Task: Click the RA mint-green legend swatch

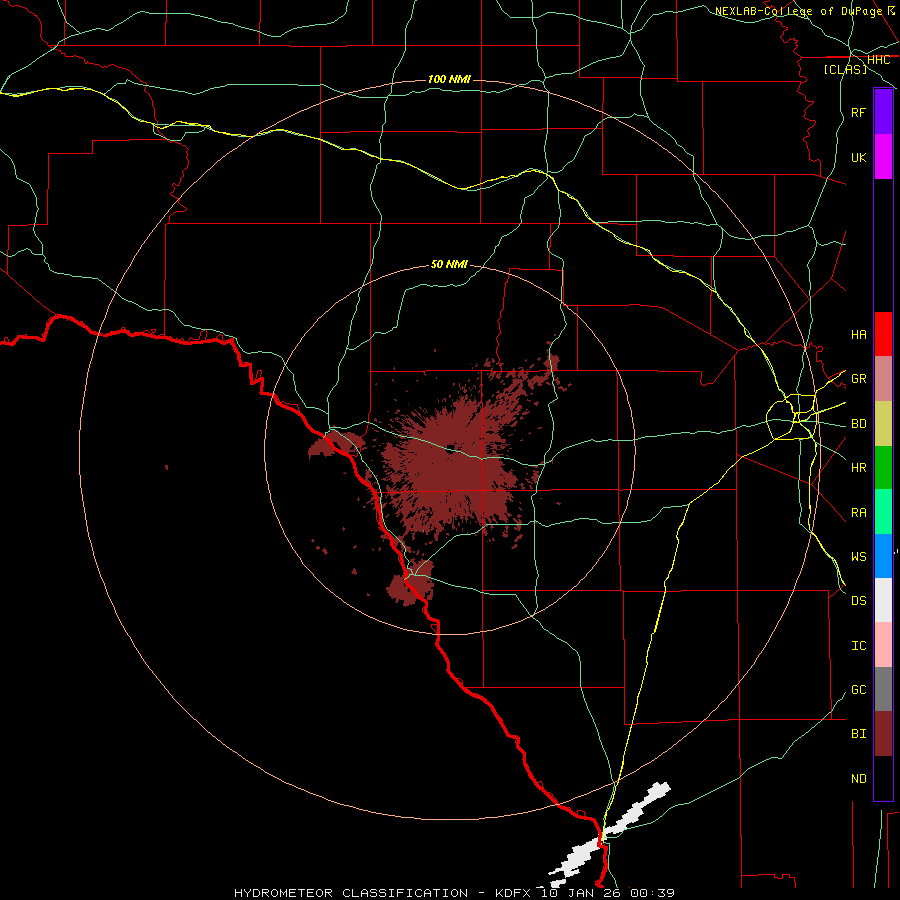Action: (883, 511)
